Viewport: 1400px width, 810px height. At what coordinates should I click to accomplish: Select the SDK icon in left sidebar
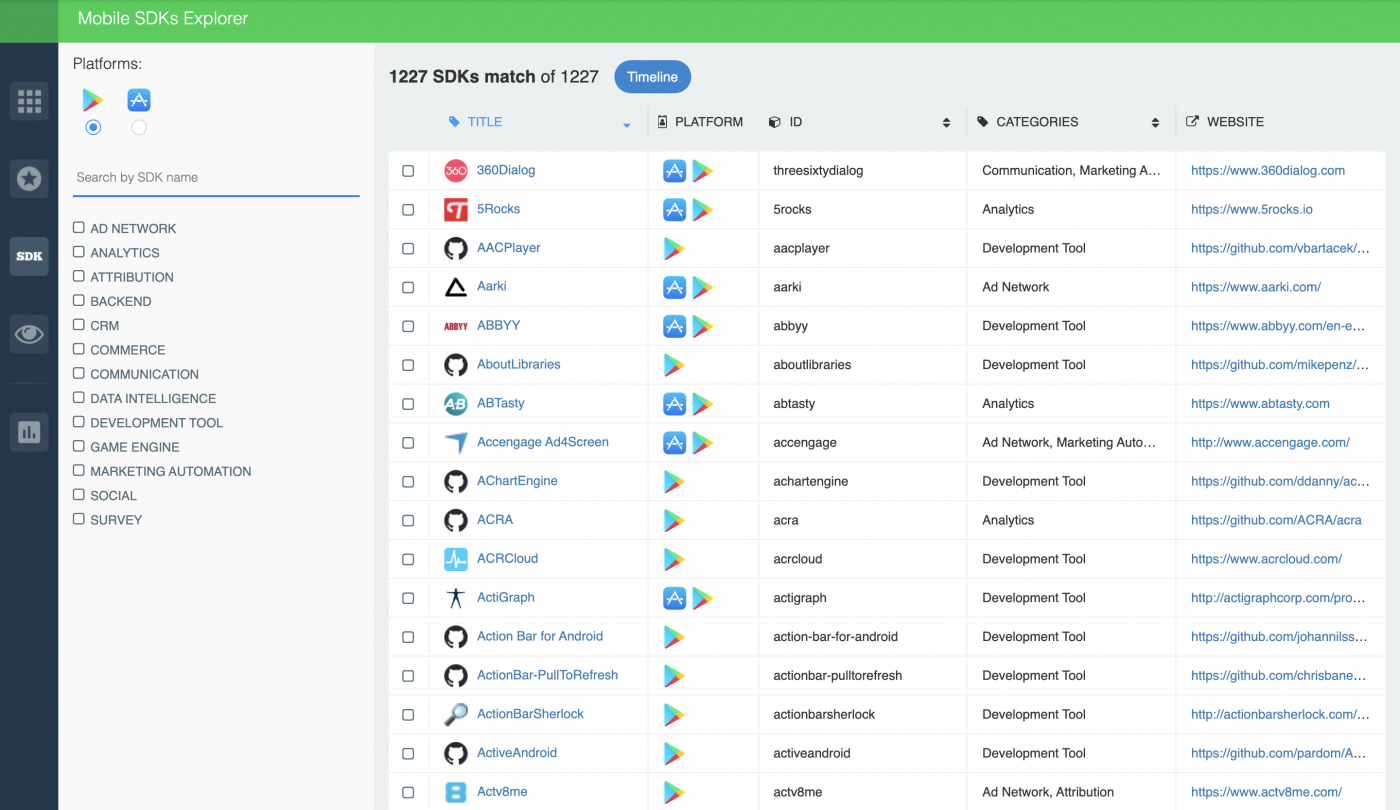[29, 256]
